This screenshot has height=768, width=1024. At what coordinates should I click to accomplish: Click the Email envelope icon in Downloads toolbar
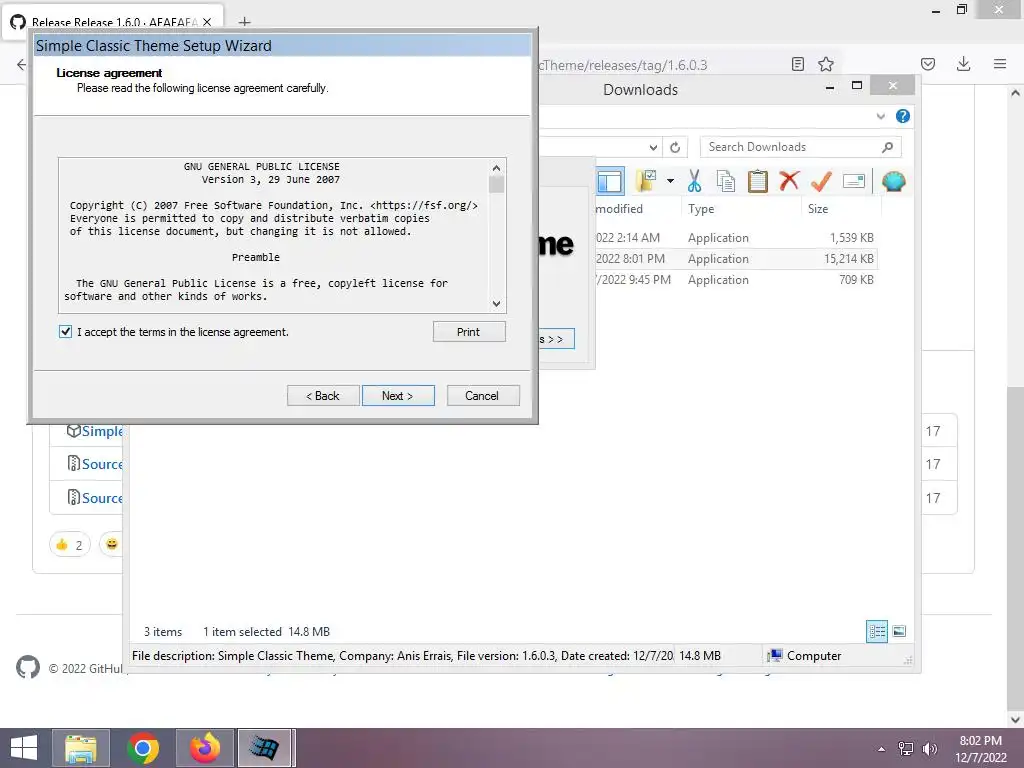(854, 181)
